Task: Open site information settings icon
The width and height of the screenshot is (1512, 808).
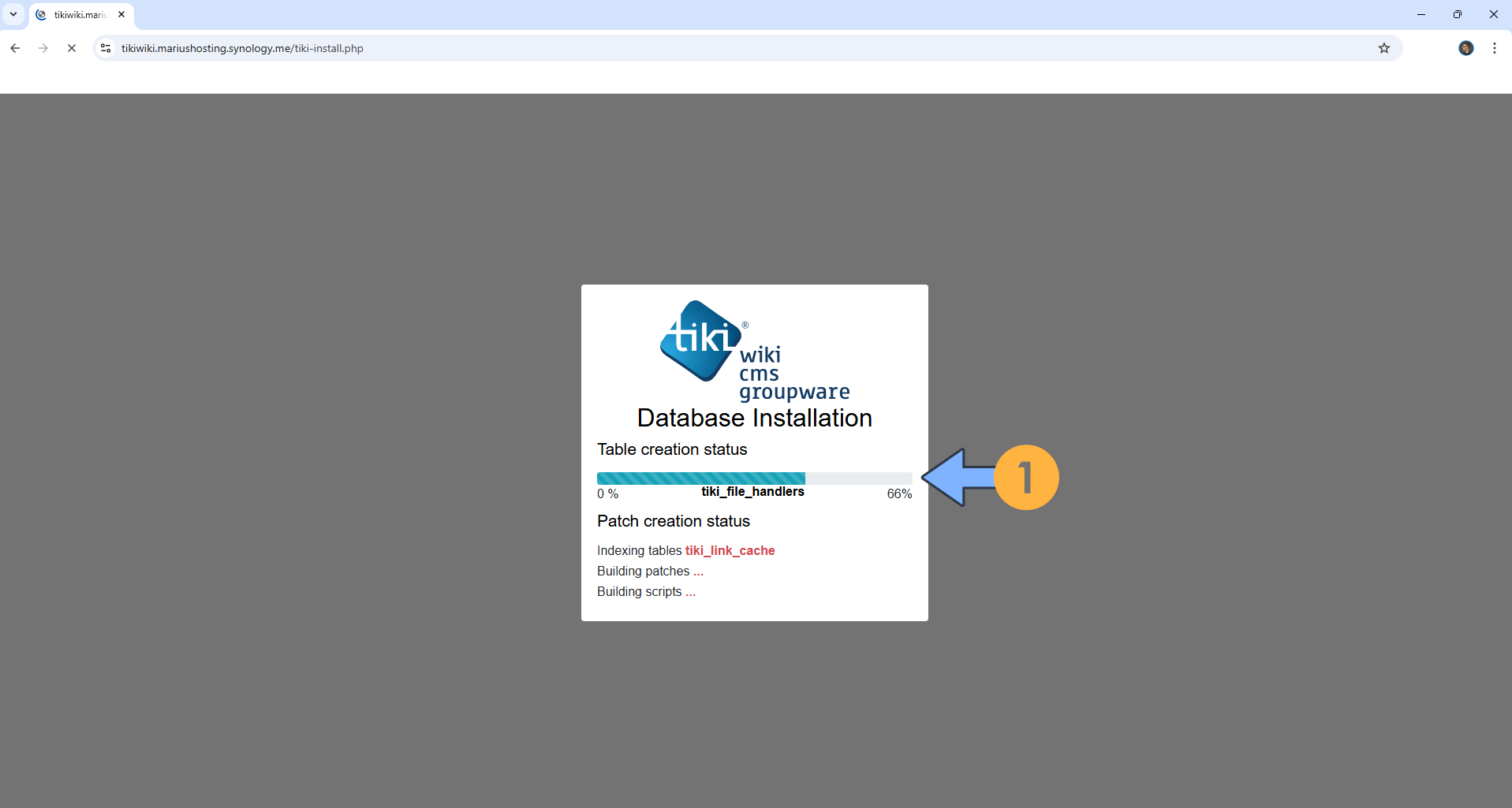Action: pos(105,48)
